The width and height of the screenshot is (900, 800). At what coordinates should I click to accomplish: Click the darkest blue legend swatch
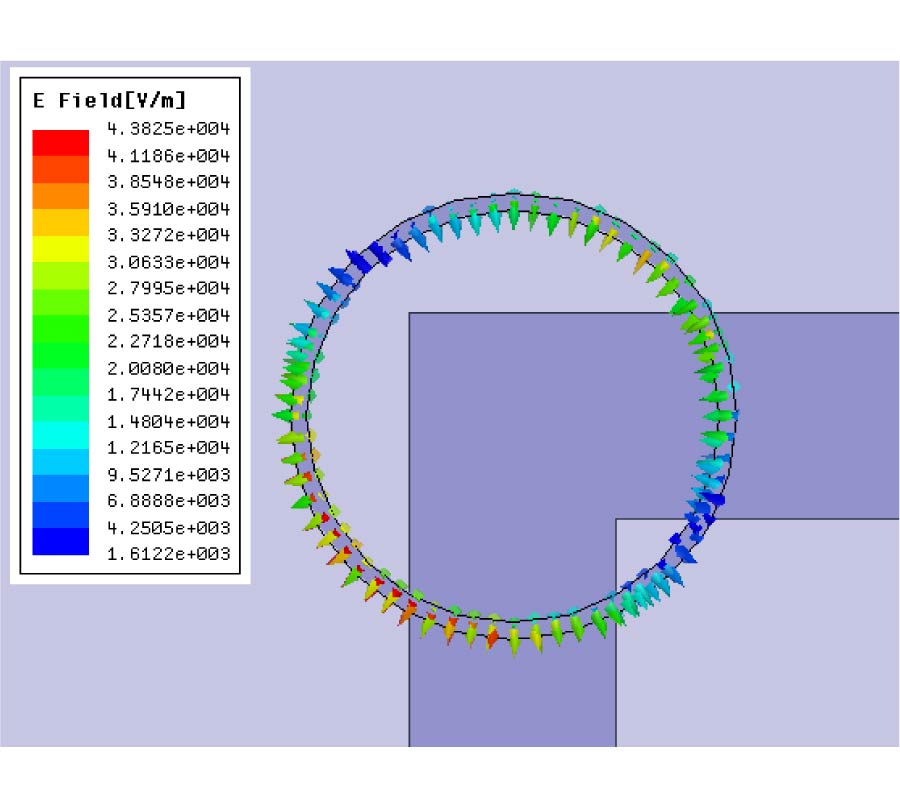60,541
